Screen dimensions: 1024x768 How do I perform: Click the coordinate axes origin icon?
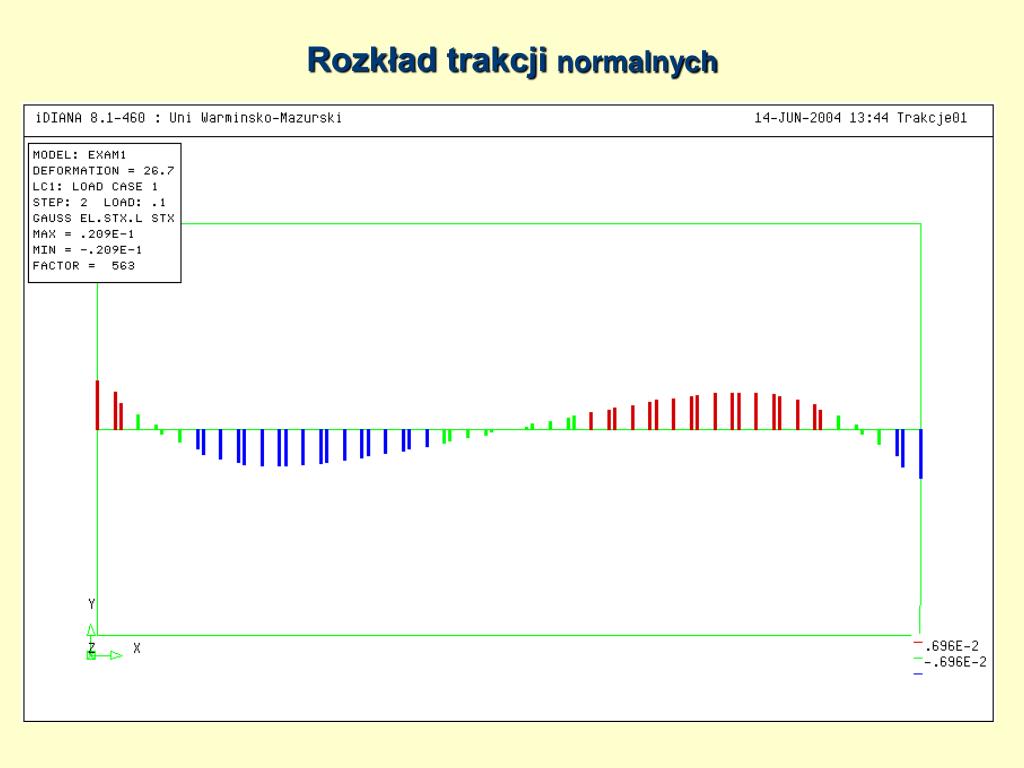[91, 655]
